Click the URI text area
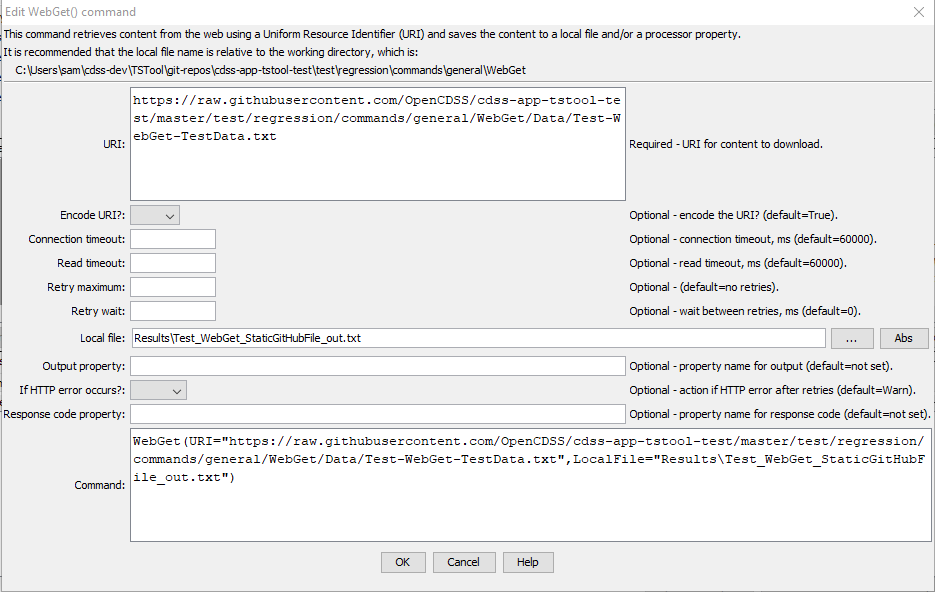This screenshot has height=592, width=935. [x=377, y=144]
